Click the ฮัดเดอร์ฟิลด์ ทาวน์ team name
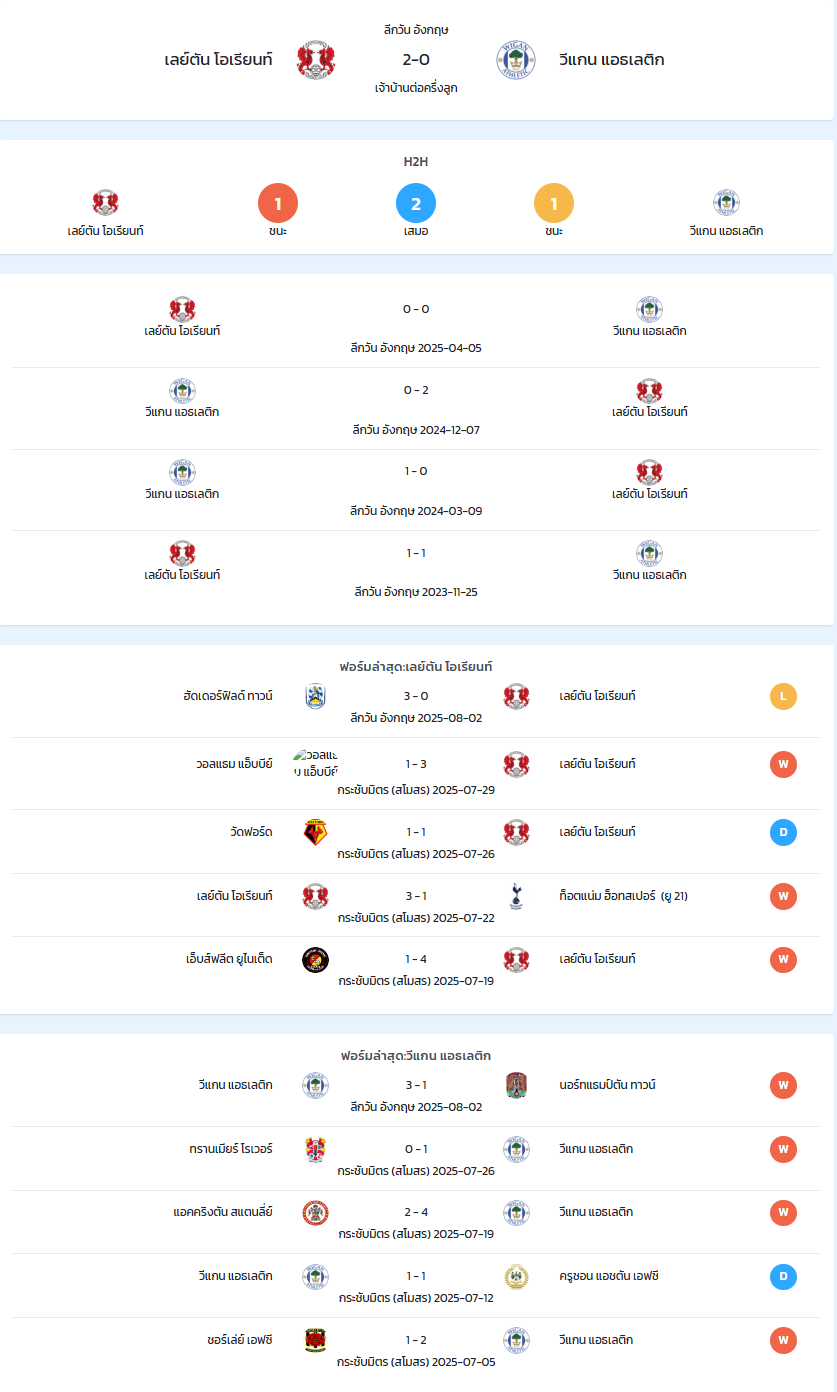Screen dimensions: 837x1392 pyautogui.click(x=228, y=696)
